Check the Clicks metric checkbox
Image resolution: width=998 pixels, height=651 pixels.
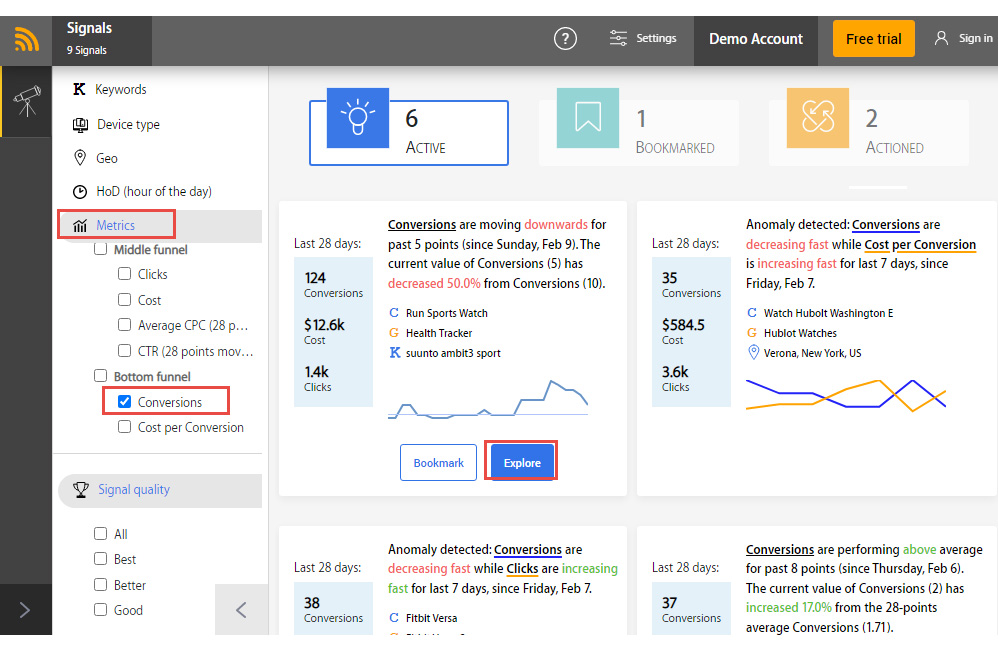[125, 274]
